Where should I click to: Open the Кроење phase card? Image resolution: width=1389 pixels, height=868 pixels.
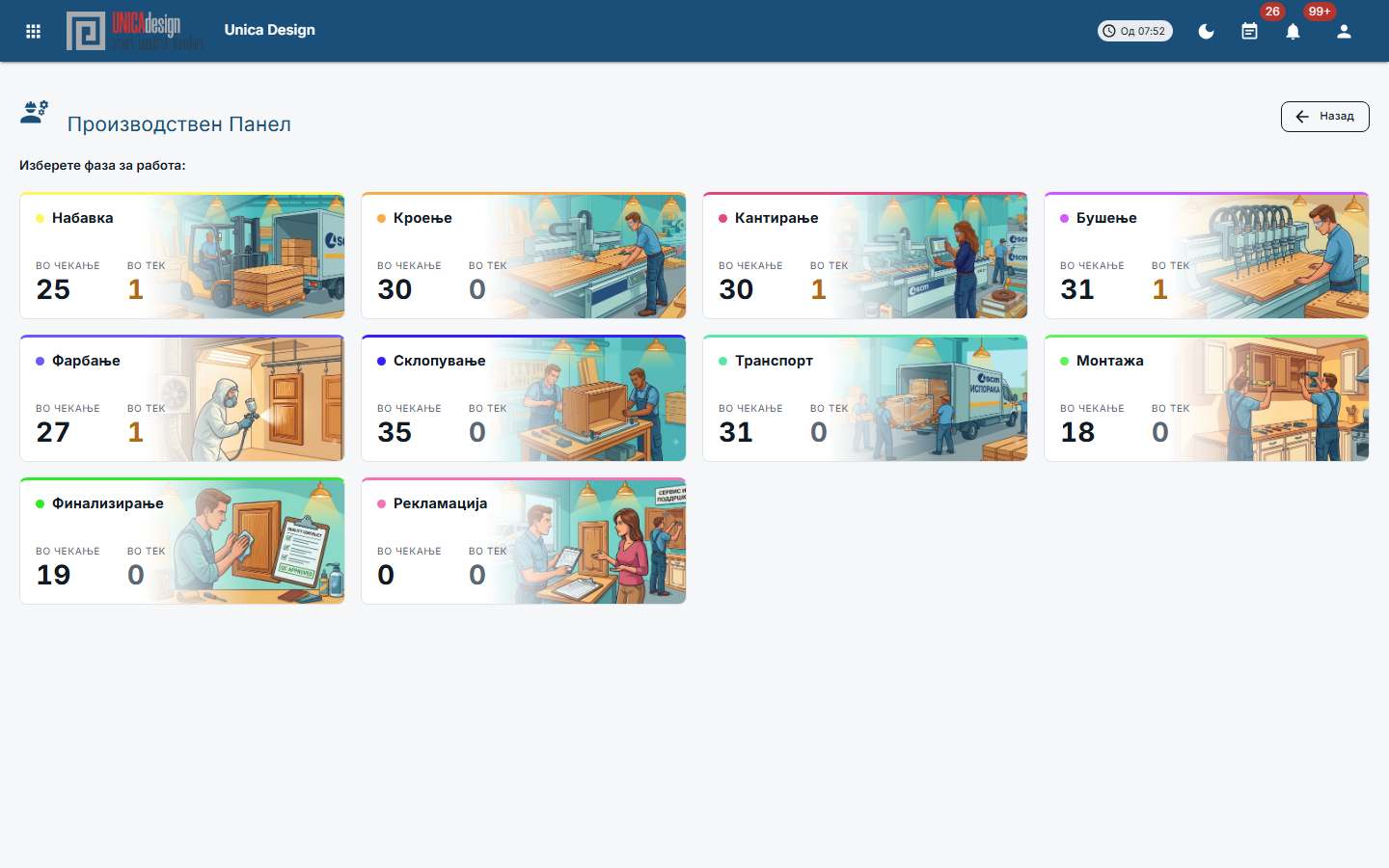pyautogui.click(x=524, y=256)
